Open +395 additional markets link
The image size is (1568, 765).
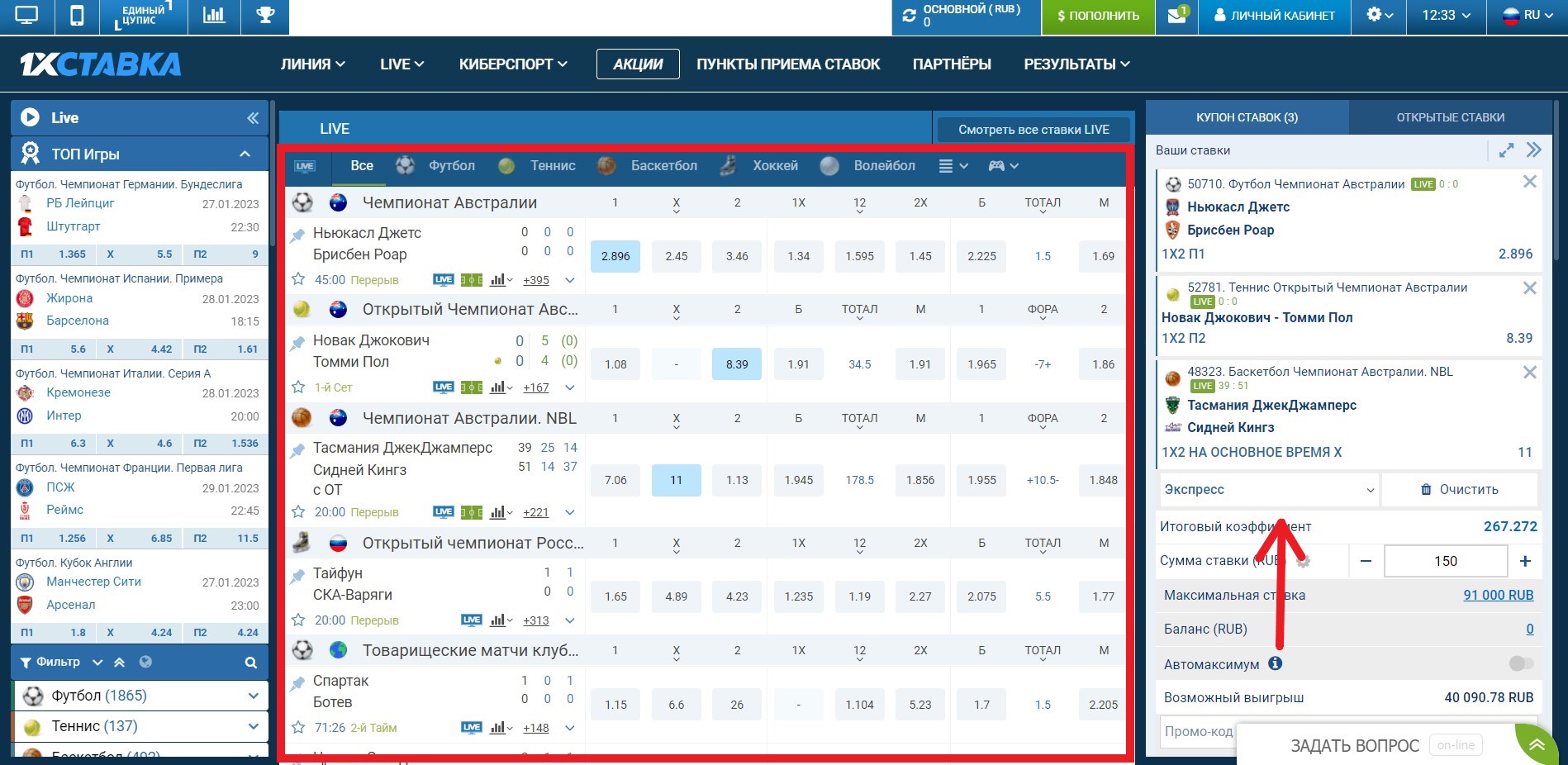536,280
